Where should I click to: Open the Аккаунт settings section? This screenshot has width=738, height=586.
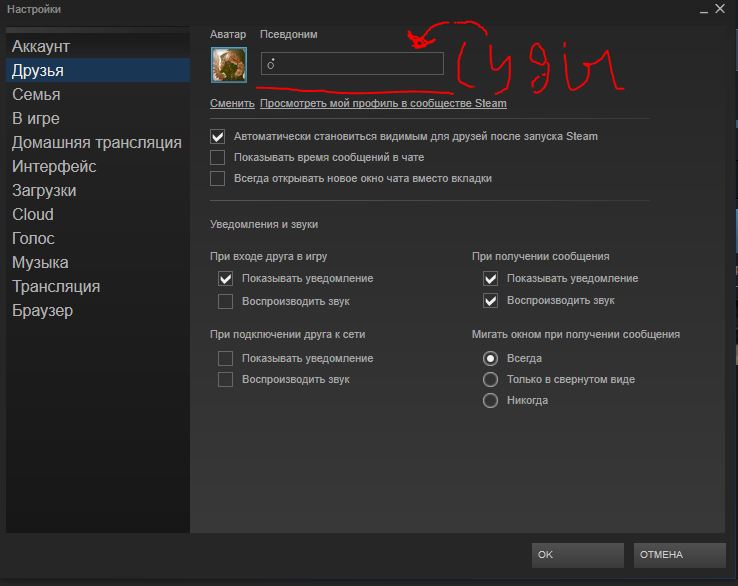point(41,47)
